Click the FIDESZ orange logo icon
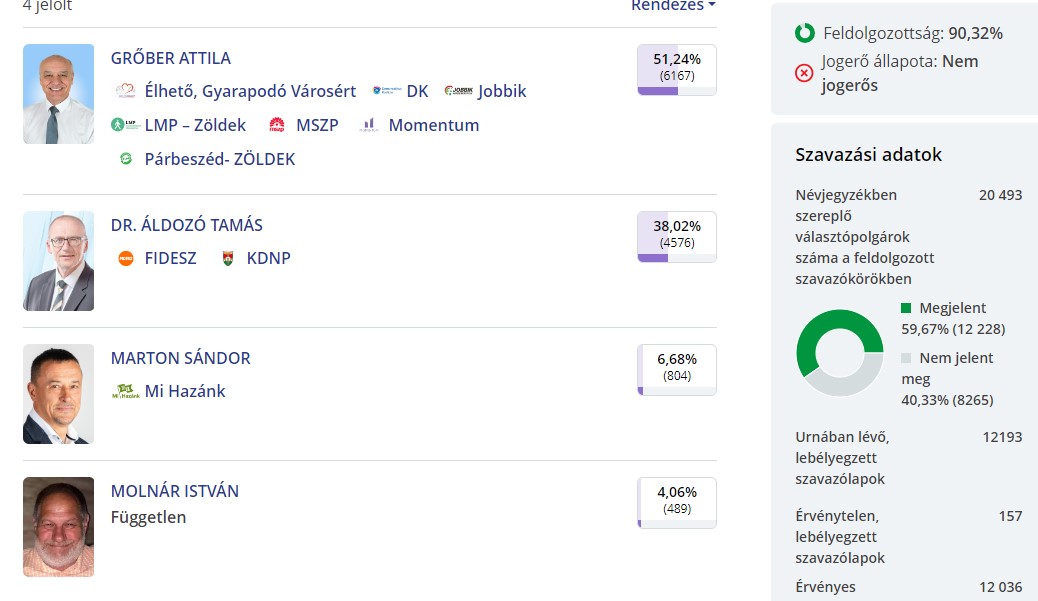Screen dimensions: 1038x601 126,259
